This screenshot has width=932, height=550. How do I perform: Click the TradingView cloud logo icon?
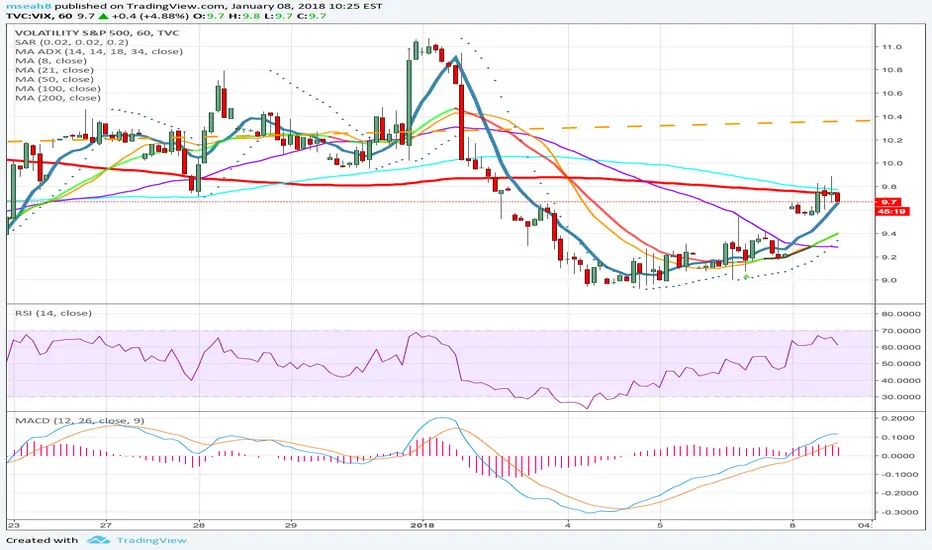[x=98, y=540]
